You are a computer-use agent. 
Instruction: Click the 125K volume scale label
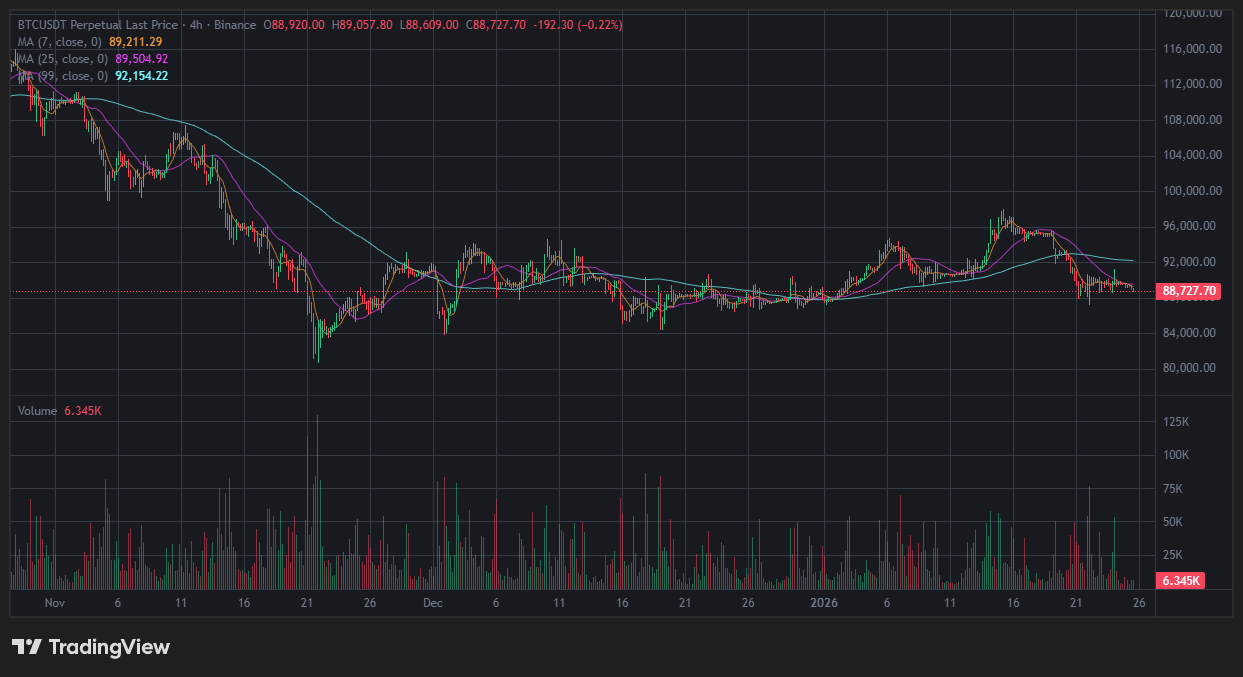1176,422
